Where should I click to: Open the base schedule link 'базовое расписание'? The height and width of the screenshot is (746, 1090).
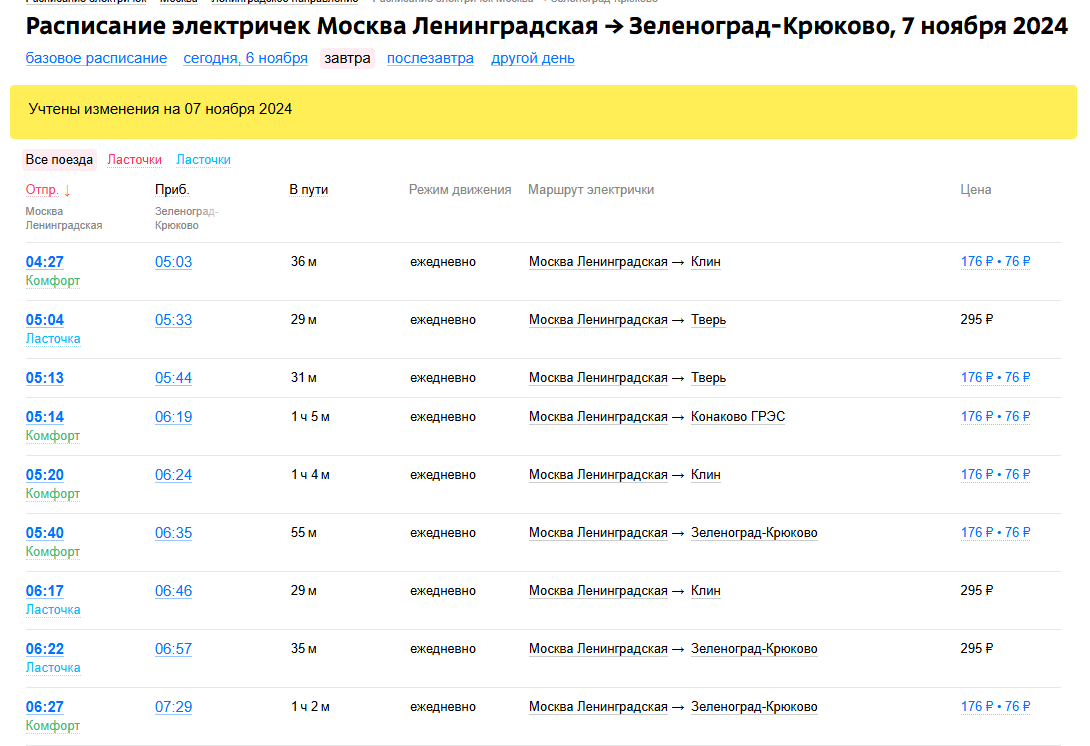click(x=96, y=58)
